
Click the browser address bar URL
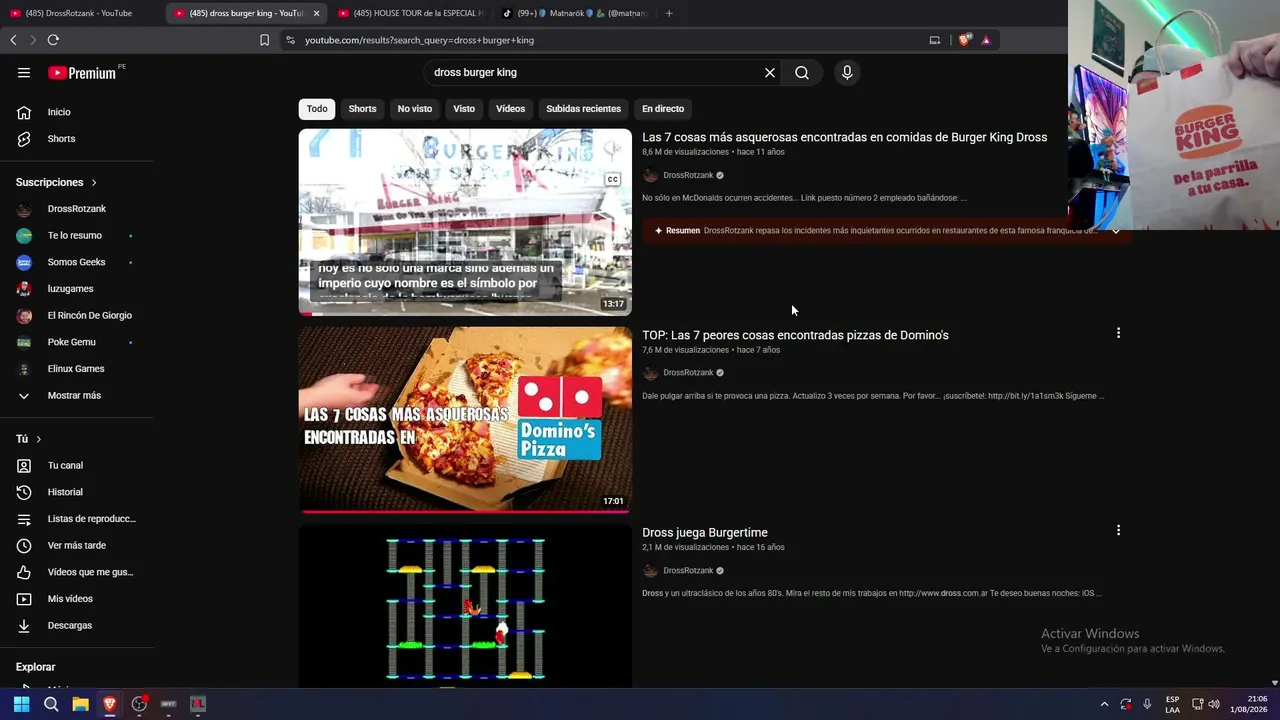click(419, 40)
